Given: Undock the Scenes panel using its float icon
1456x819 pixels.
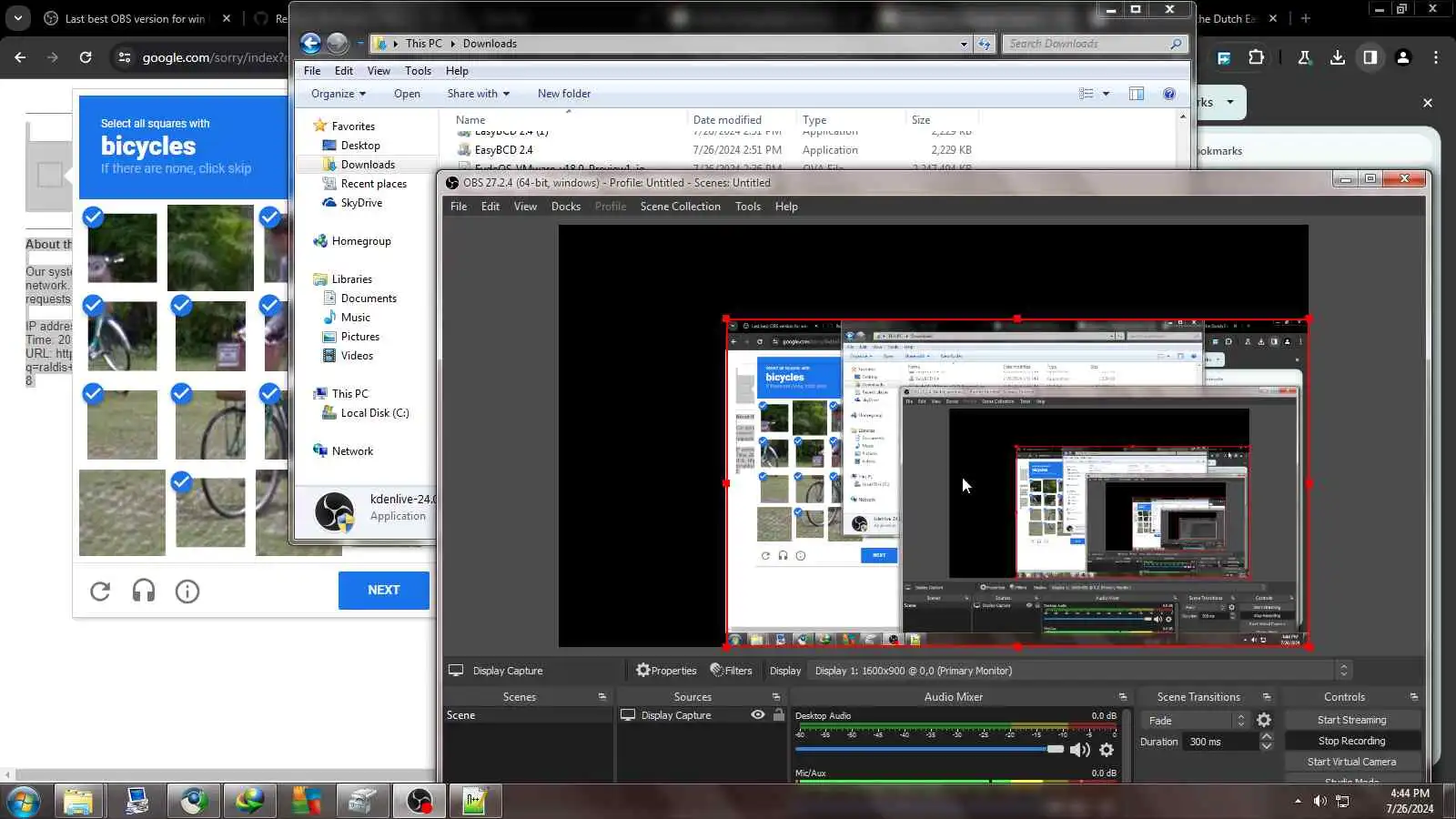Looking at the screenshot, I should tap(602, 697).
